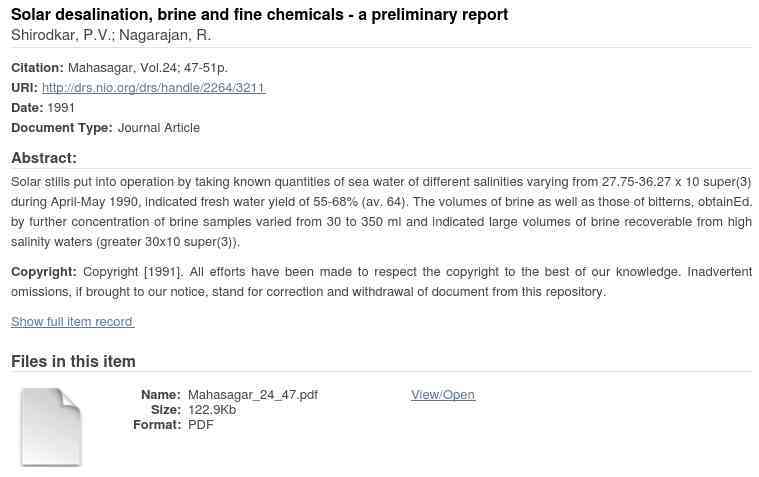This screenshot has width=759, height=477.
Task: Click the Copyright label
Action: [x=44, y=272]
